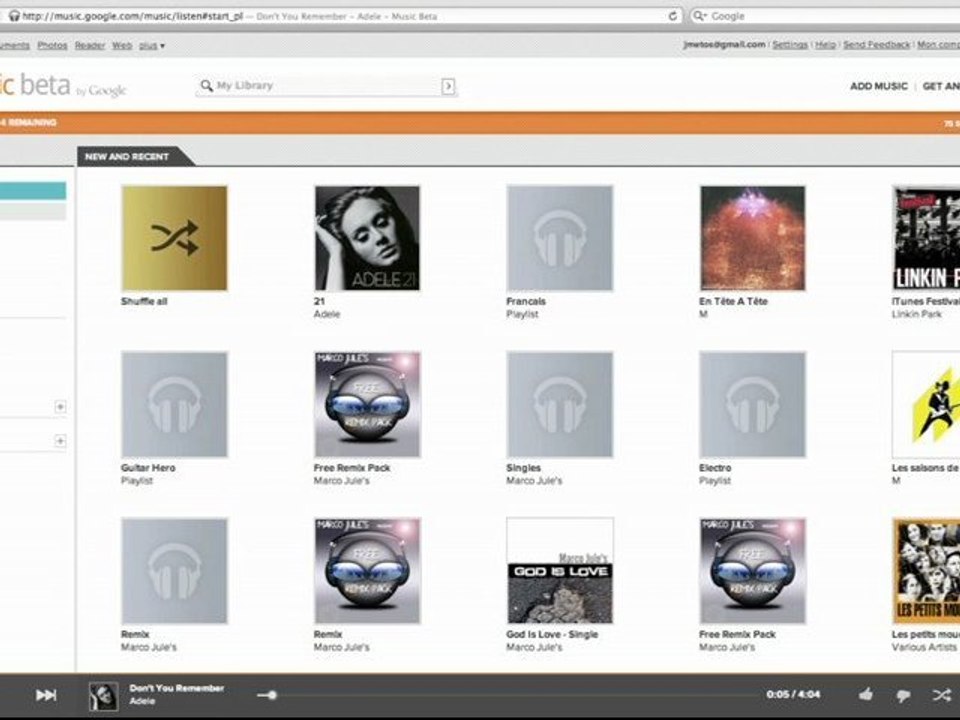
Task: Open the now-playing Adele album thumbnail
Action: [103, 696]
